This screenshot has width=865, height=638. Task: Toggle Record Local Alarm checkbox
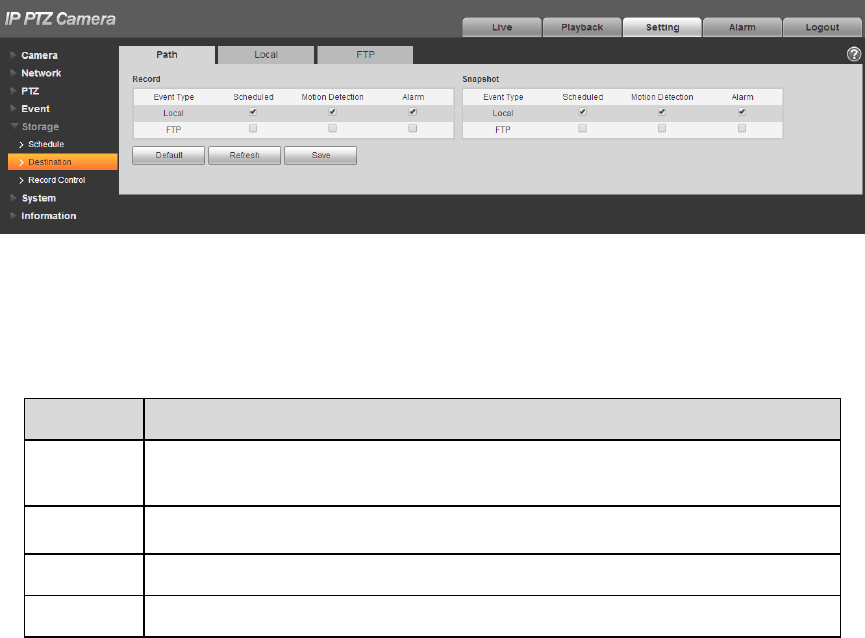[x=412, y=112]
